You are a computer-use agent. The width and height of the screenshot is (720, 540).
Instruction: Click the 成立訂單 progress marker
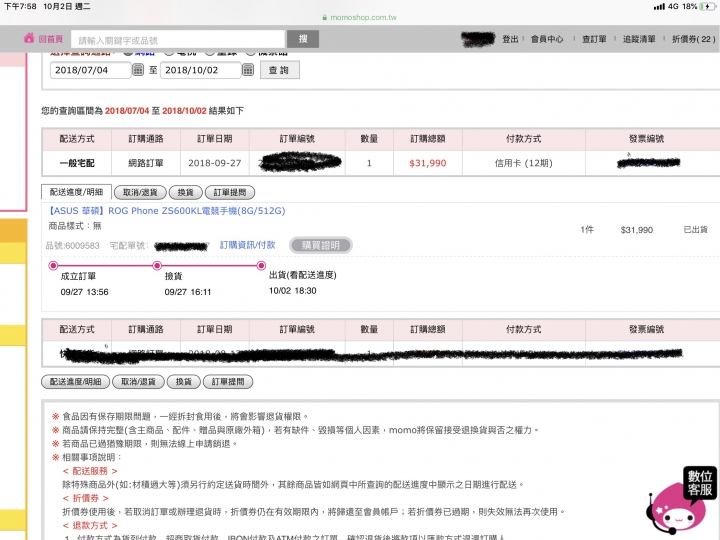[x=53, y=265]
